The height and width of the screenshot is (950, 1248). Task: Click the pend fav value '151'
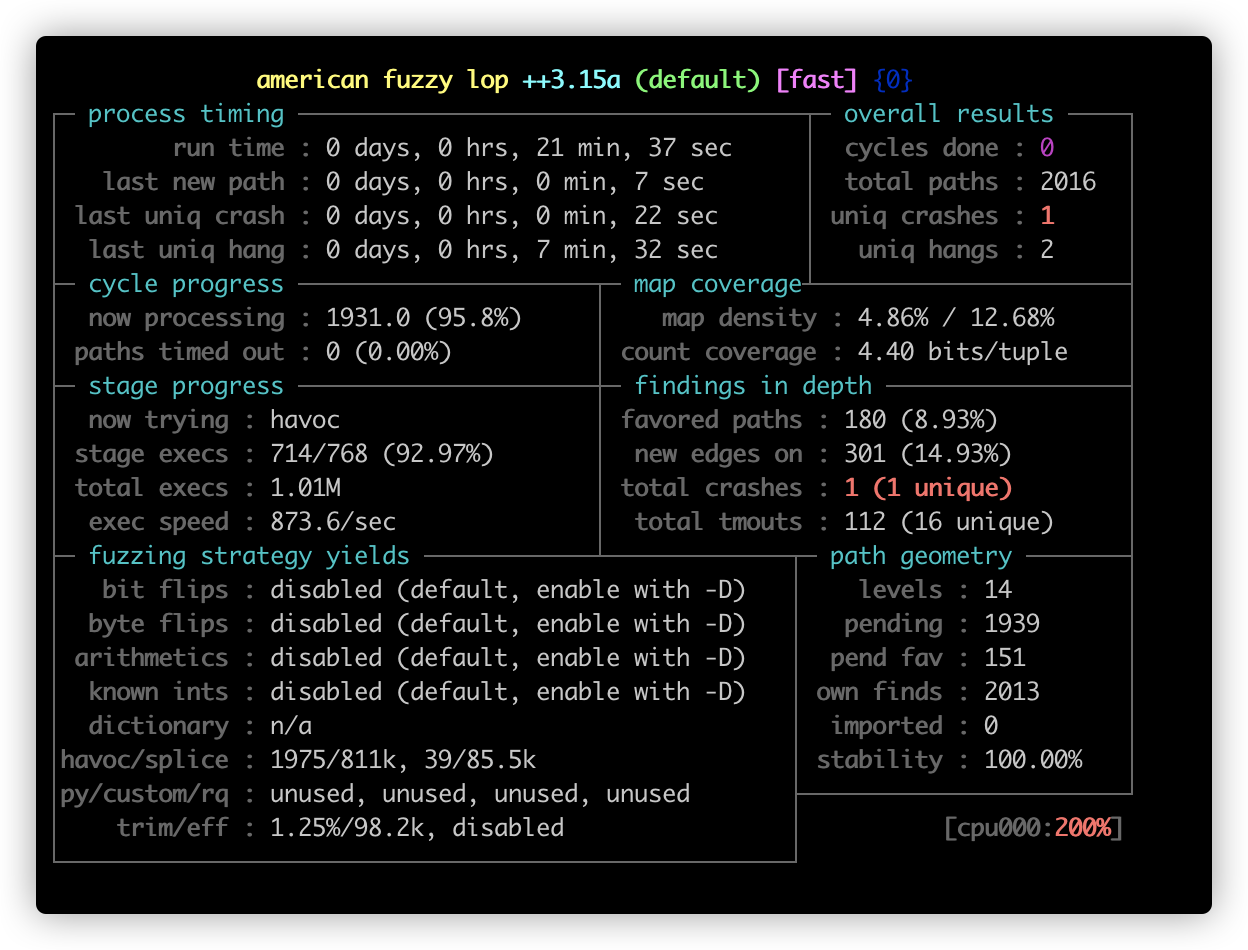[1005, 658]
